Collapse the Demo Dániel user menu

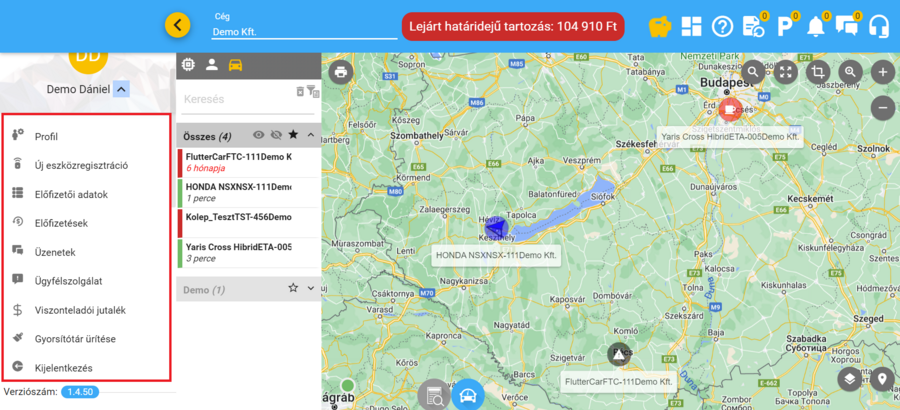[121, 89]
